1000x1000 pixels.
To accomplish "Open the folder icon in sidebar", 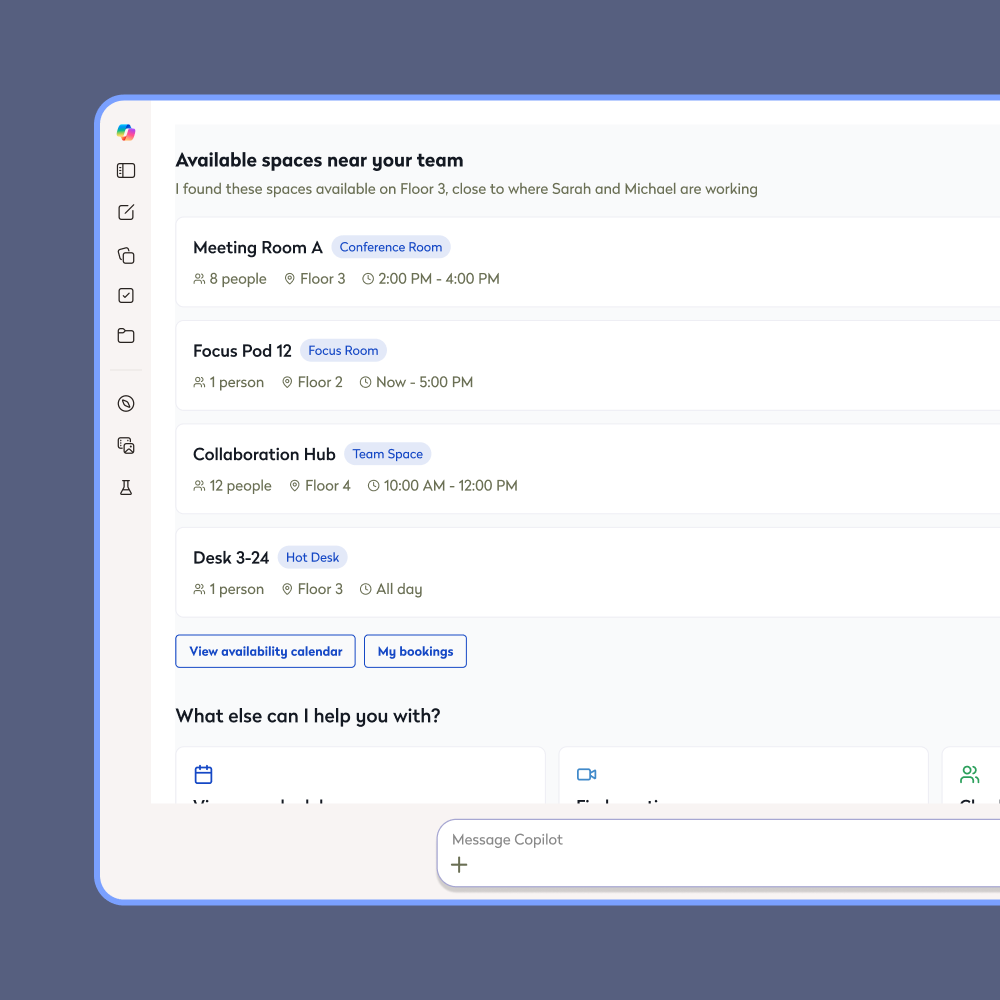I will pos(126,336).
